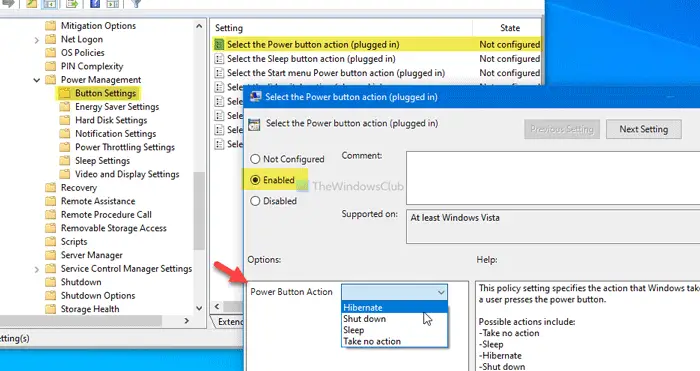700x371 pixels.
Task: Click the Up One Level folder toolbar icon
Action: point(32,4)
